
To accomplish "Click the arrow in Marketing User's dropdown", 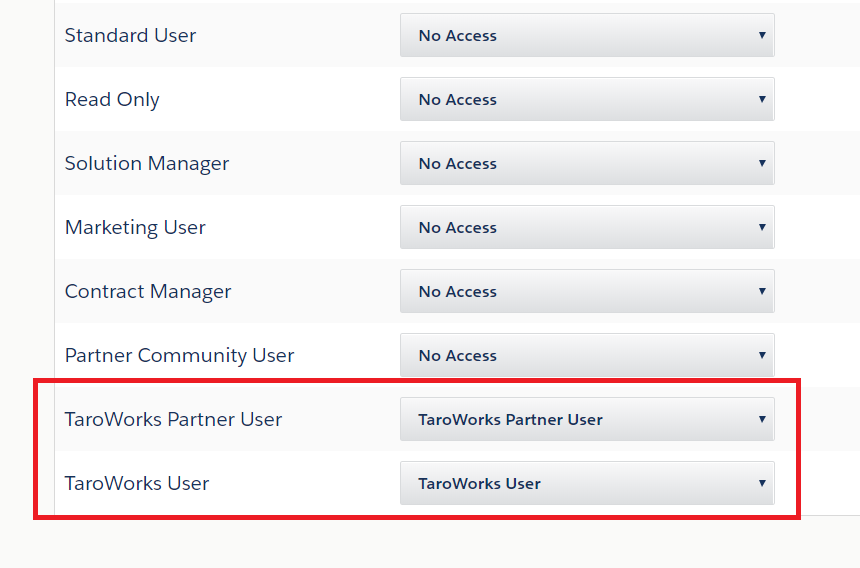I will [761, 227].
